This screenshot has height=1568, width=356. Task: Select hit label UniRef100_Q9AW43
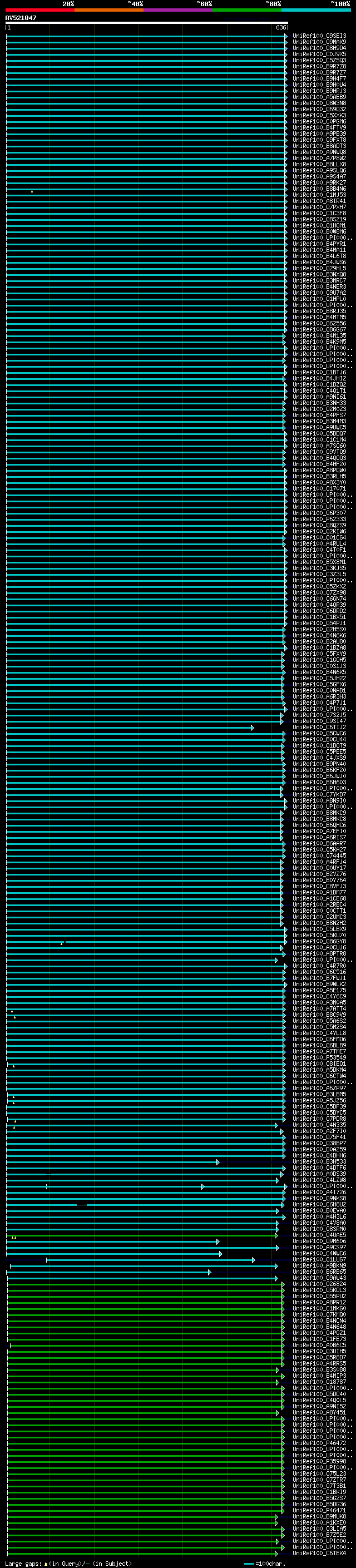coord(319,1278)
